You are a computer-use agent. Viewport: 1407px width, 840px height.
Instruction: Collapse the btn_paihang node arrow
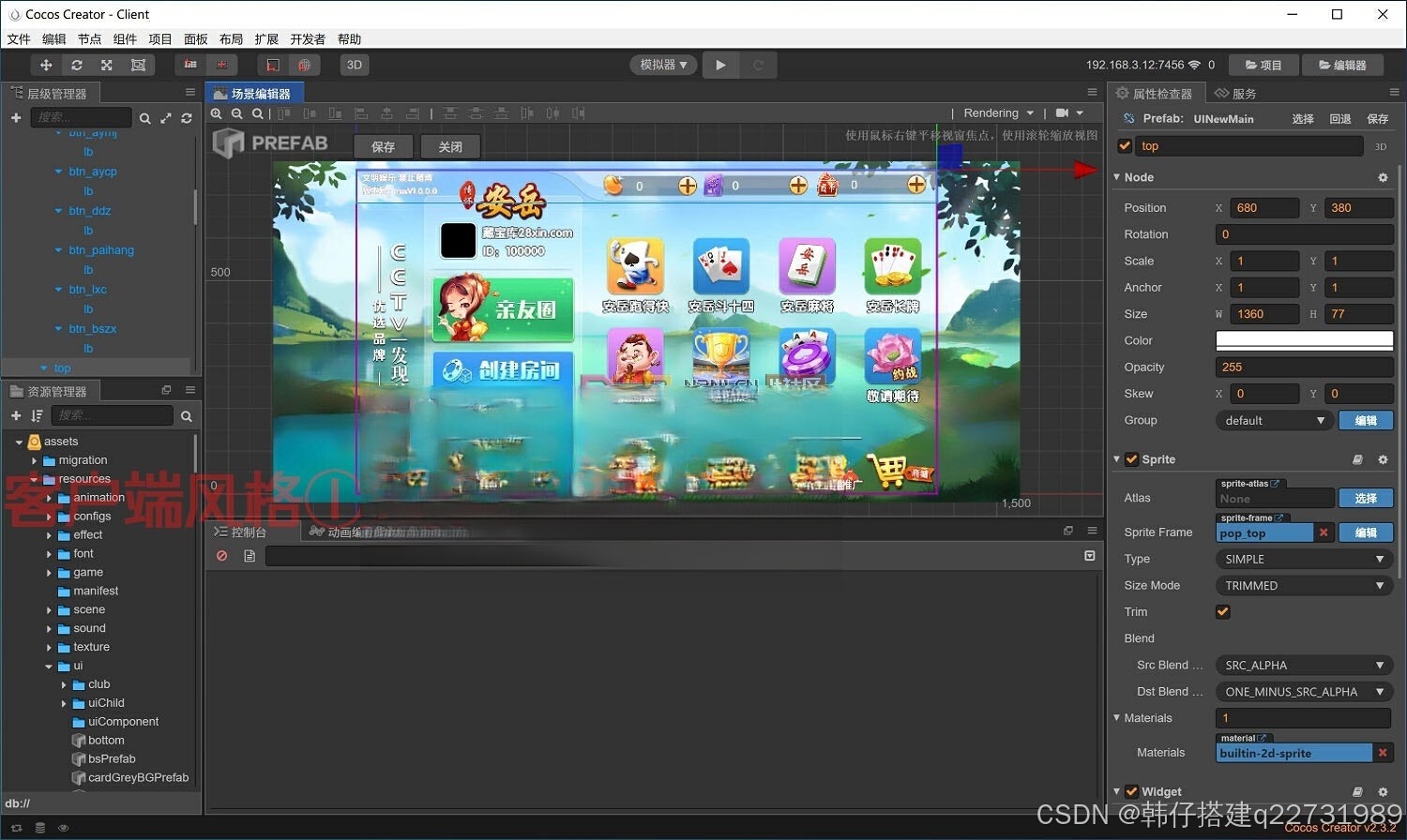coord(58,250)
